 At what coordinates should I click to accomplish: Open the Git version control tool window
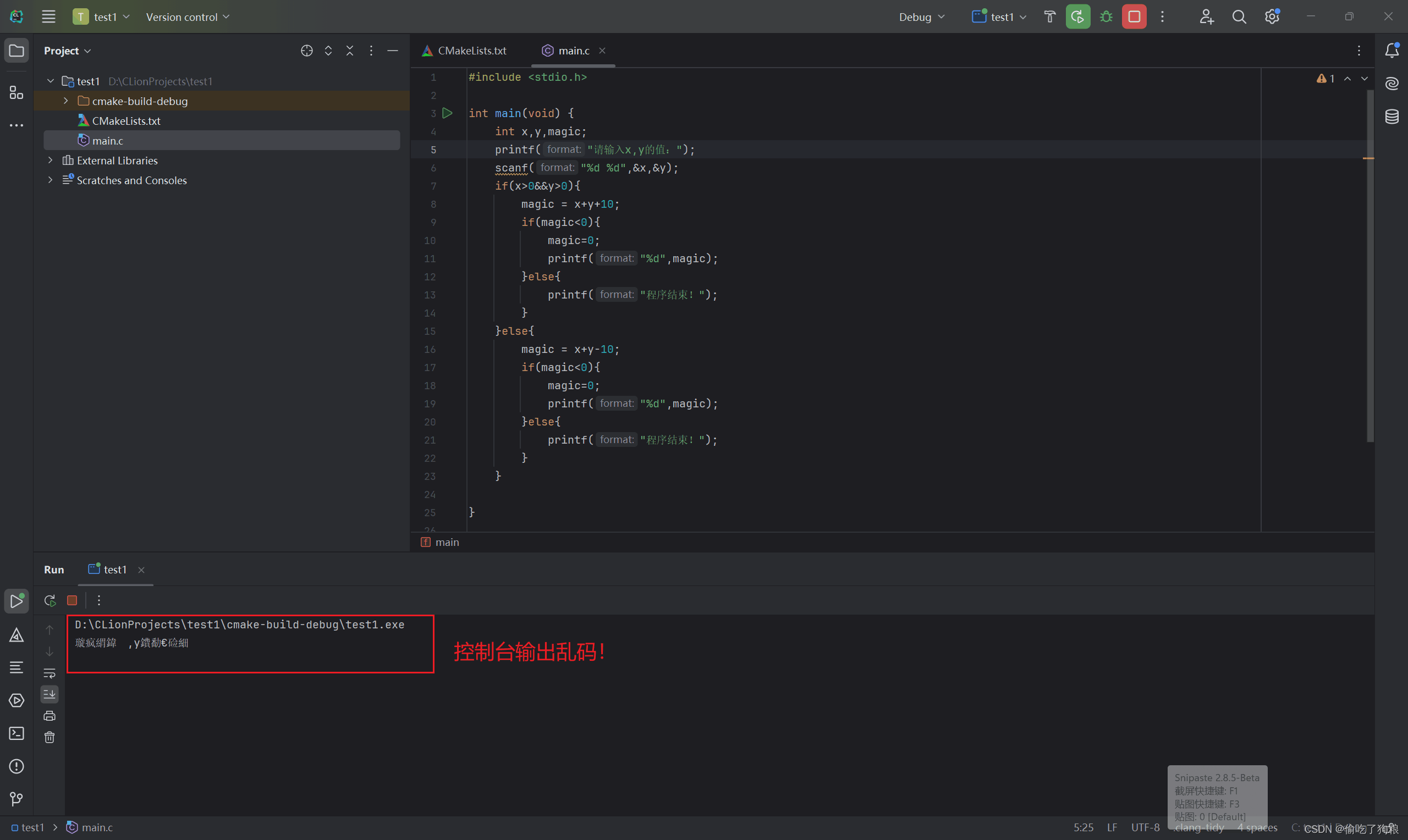click(16, 799)
